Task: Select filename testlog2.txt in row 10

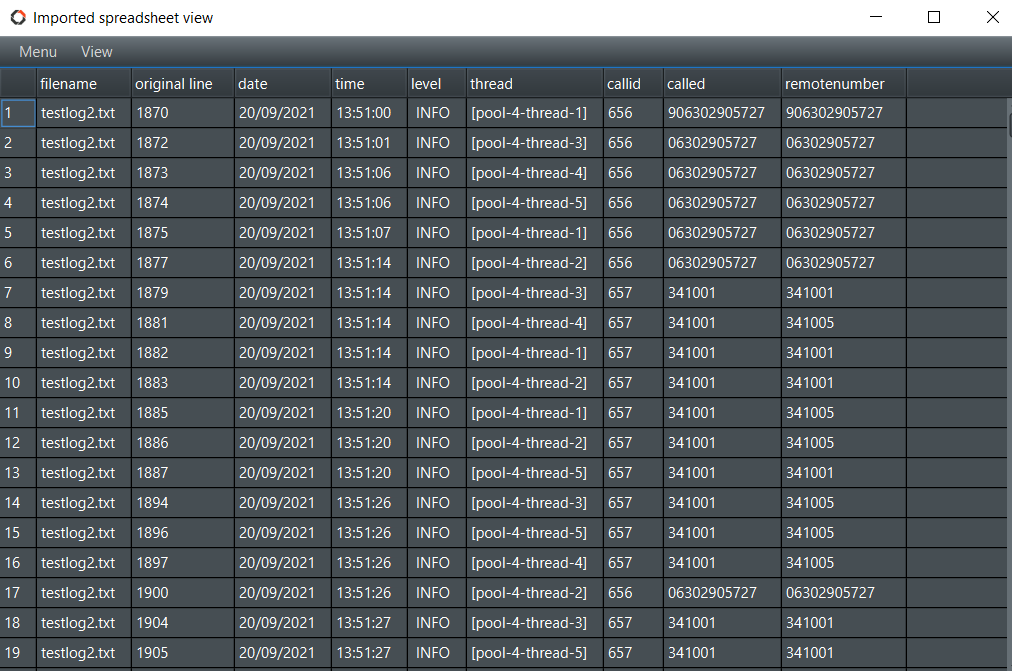Action: (84, 383)
